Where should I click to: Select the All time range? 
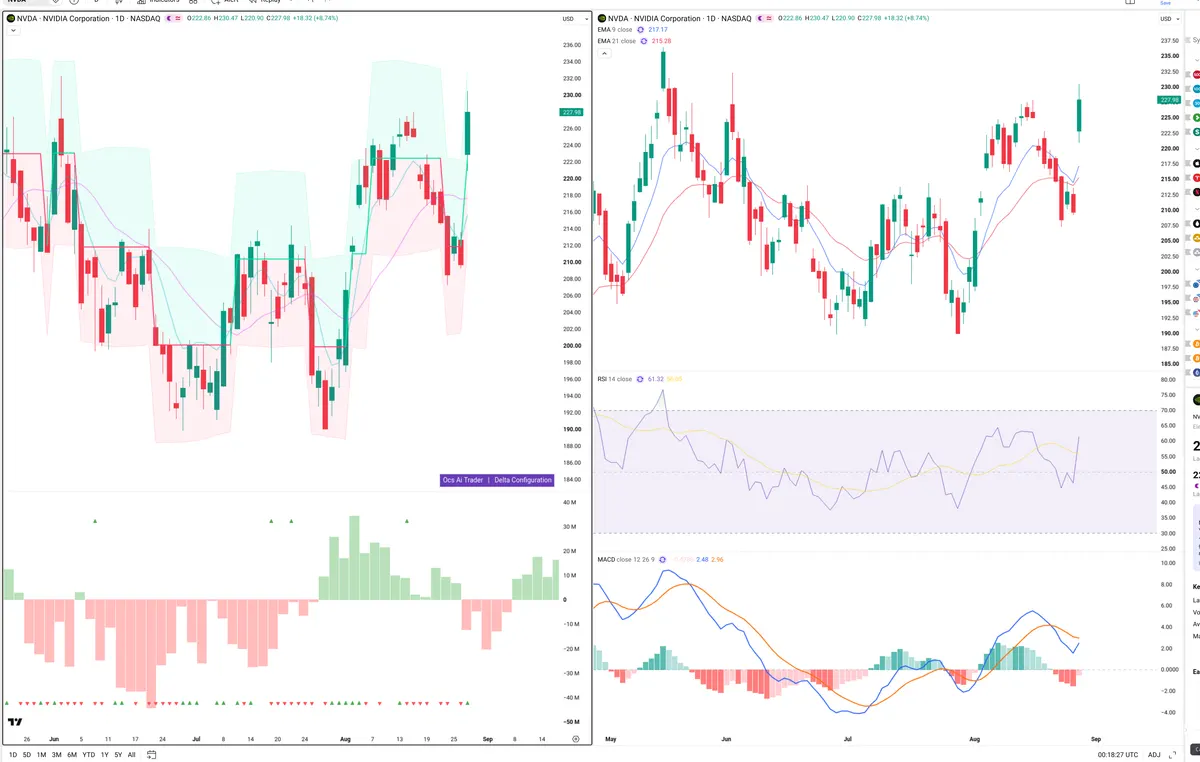pos(131,755)
